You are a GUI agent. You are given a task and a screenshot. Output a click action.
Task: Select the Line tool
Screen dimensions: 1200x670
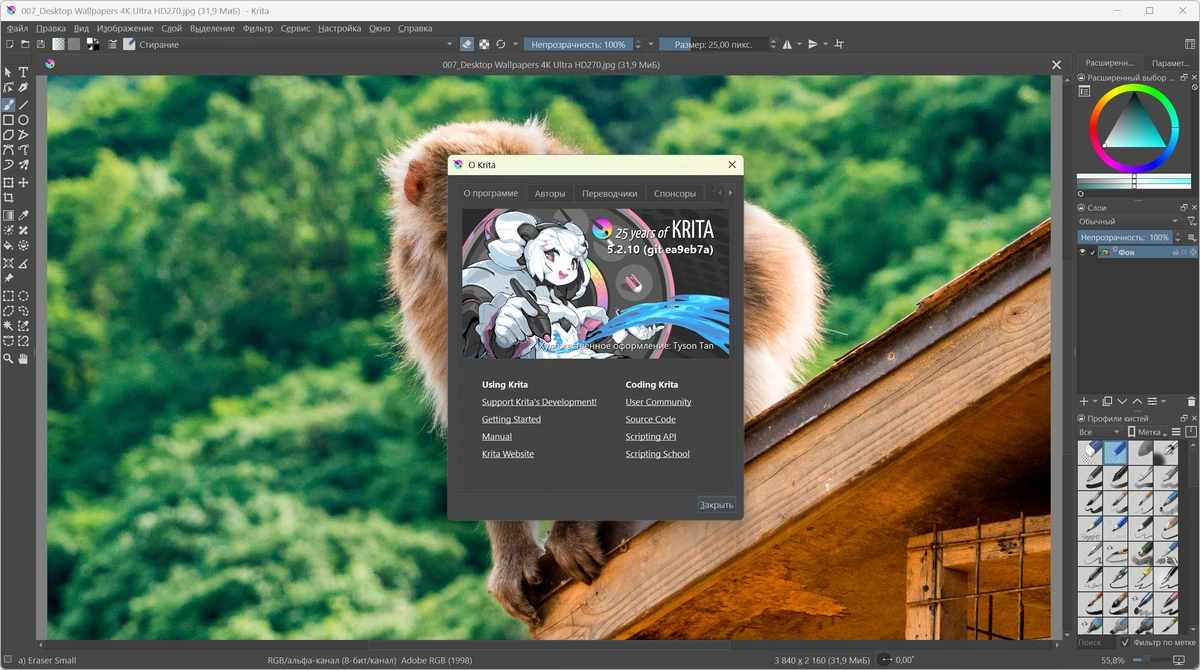point(23,104)
